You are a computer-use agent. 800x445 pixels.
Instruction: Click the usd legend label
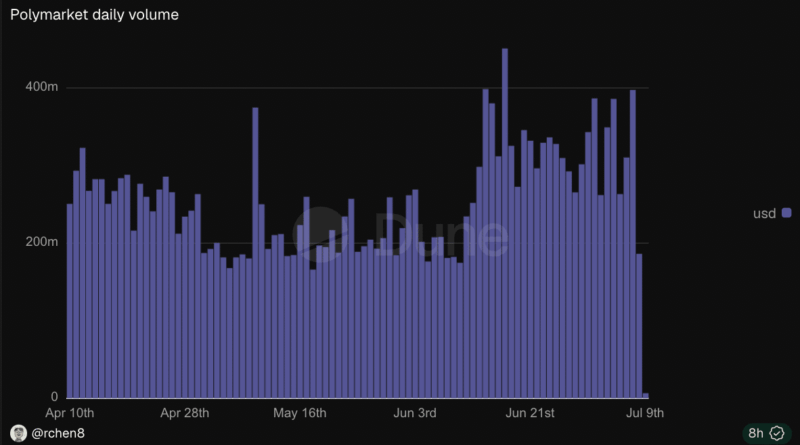point(764,213)
